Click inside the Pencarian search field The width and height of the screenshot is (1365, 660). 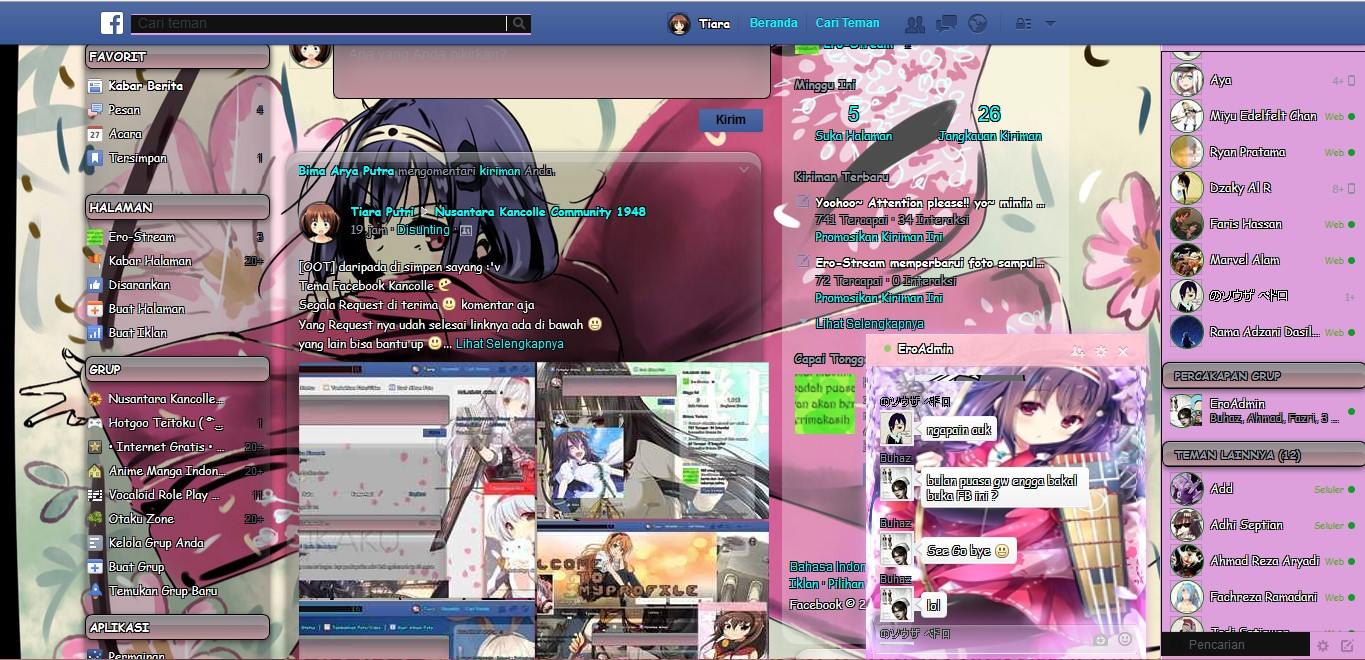click(1240, 645)
